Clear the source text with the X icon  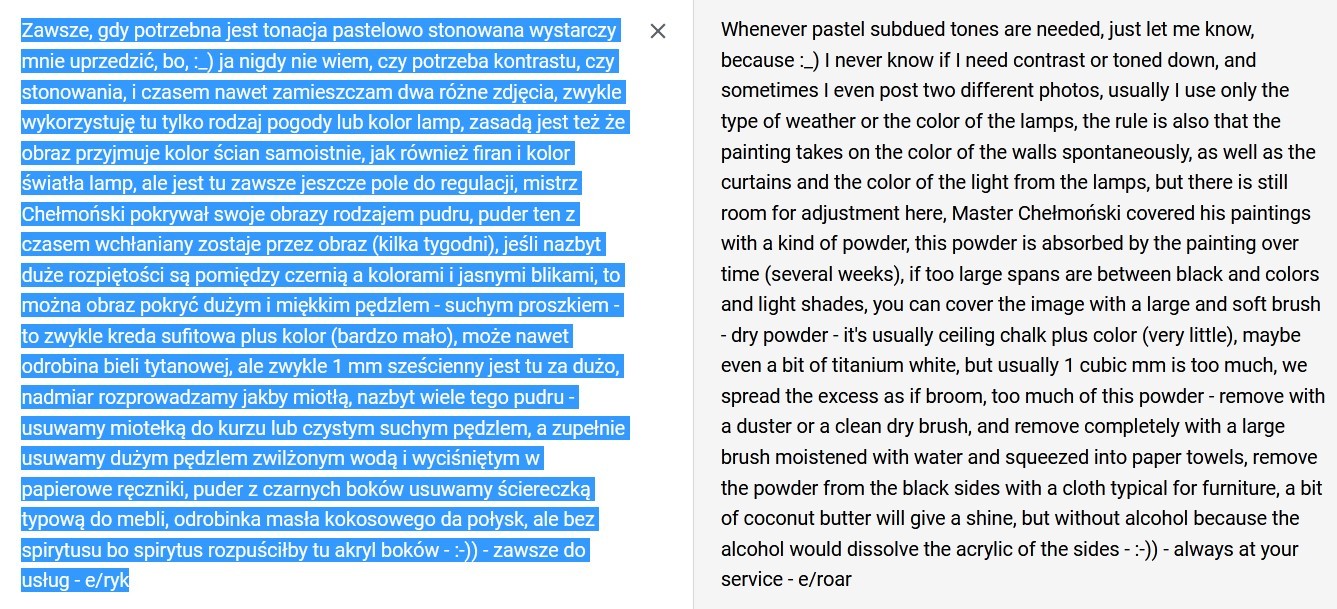point(658,31)
